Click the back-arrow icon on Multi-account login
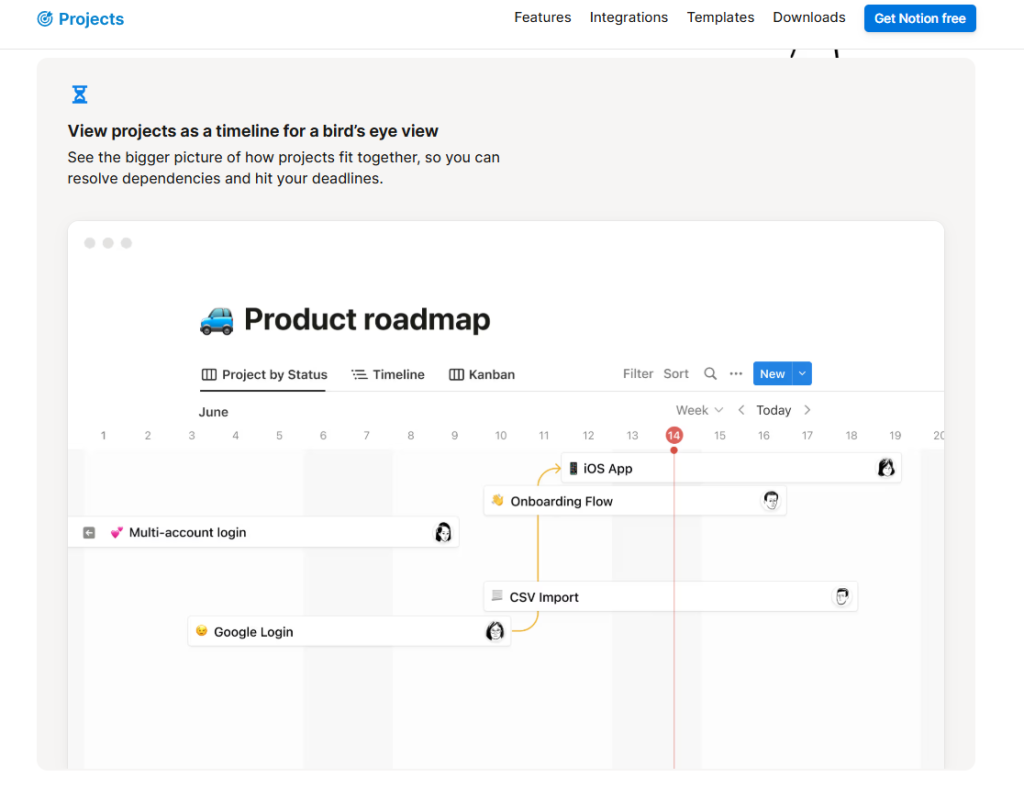Viewport: 1024px width, 788px height. tap(89, 533)
